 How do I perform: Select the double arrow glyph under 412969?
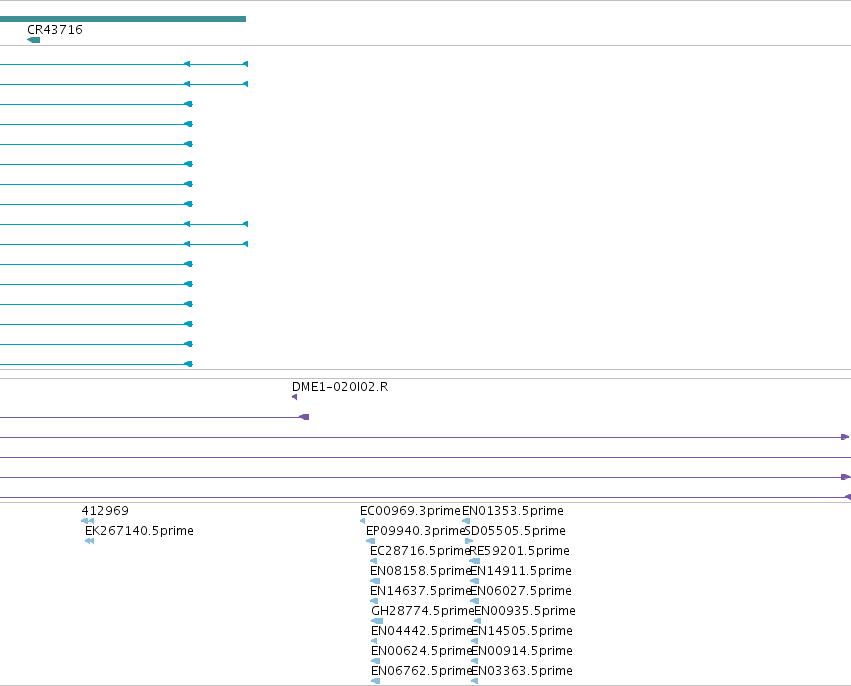pos(87,521)
